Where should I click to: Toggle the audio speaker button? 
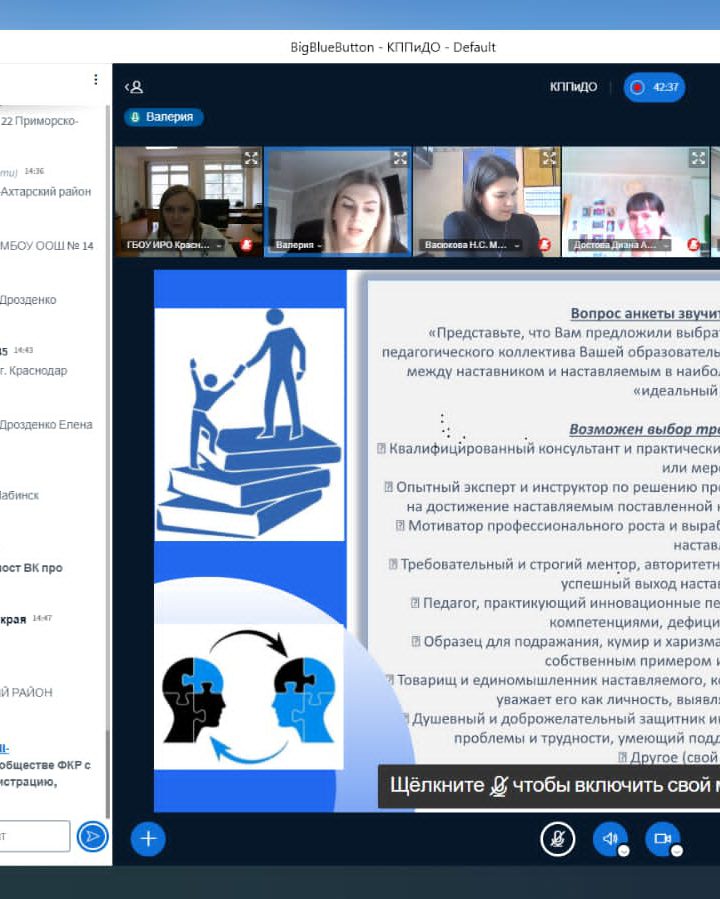coord(610,839)
